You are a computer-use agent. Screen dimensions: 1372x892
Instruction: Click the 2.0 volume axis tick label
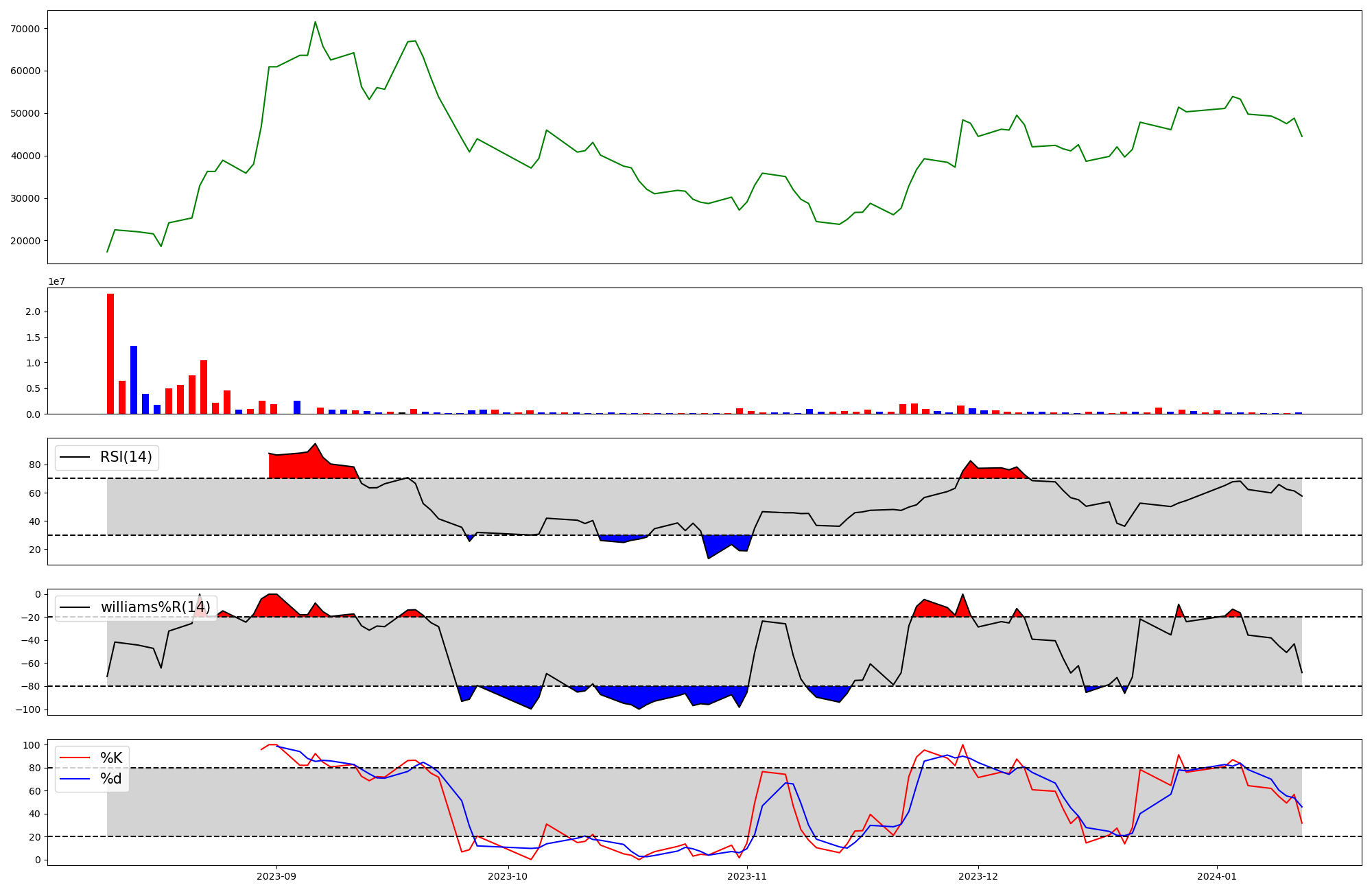pos(33,312)
